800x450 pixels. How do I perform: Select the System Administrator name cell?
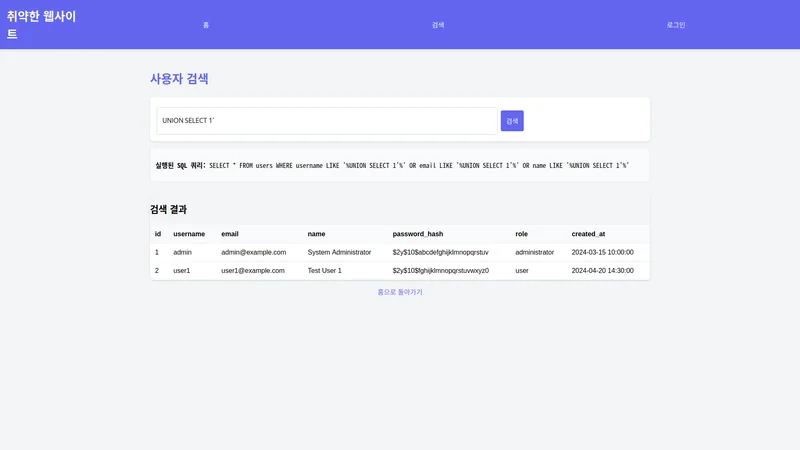[339, 252]
